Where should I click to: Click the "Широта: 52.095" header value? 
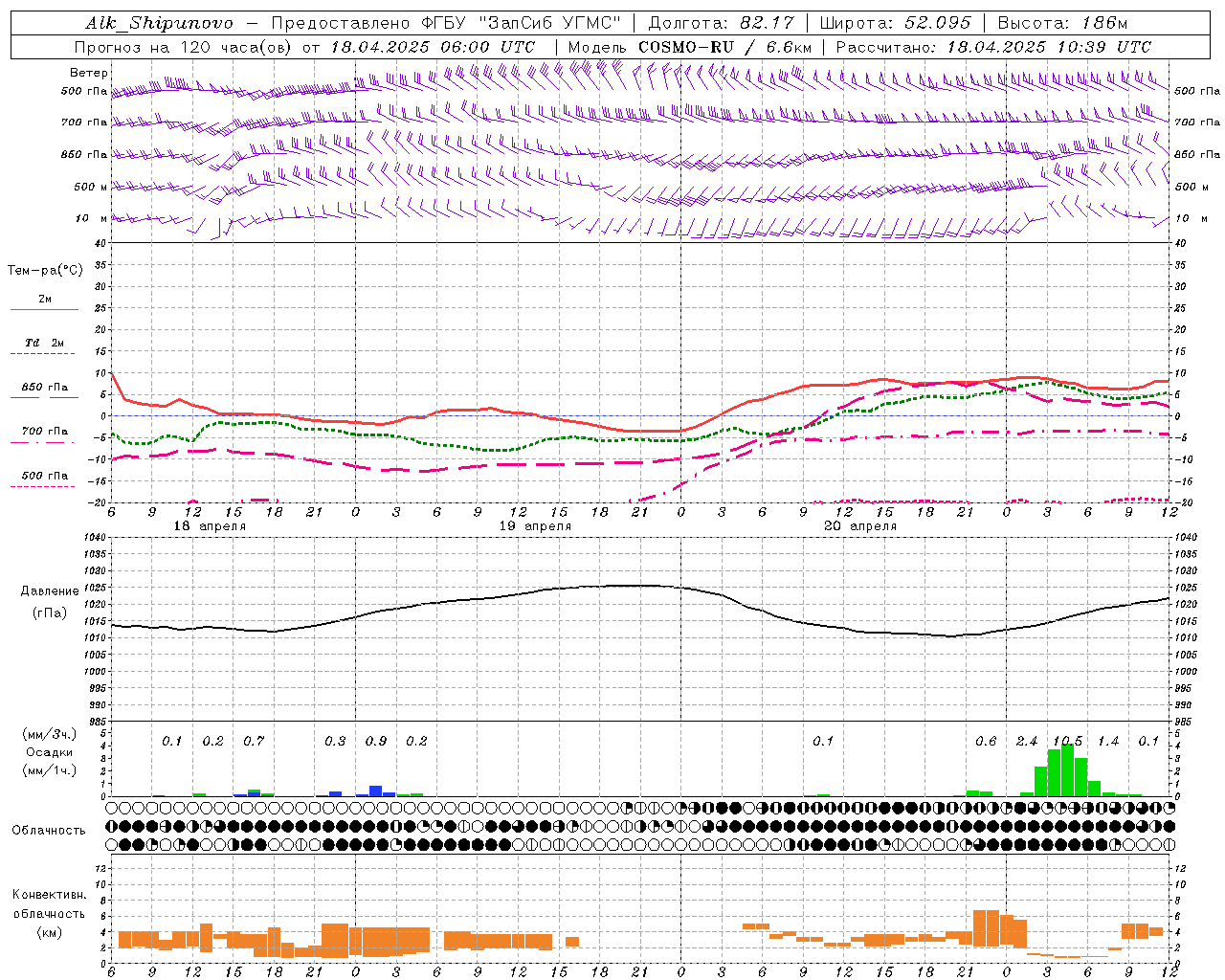pyautogui.click(x=895, y=23)
